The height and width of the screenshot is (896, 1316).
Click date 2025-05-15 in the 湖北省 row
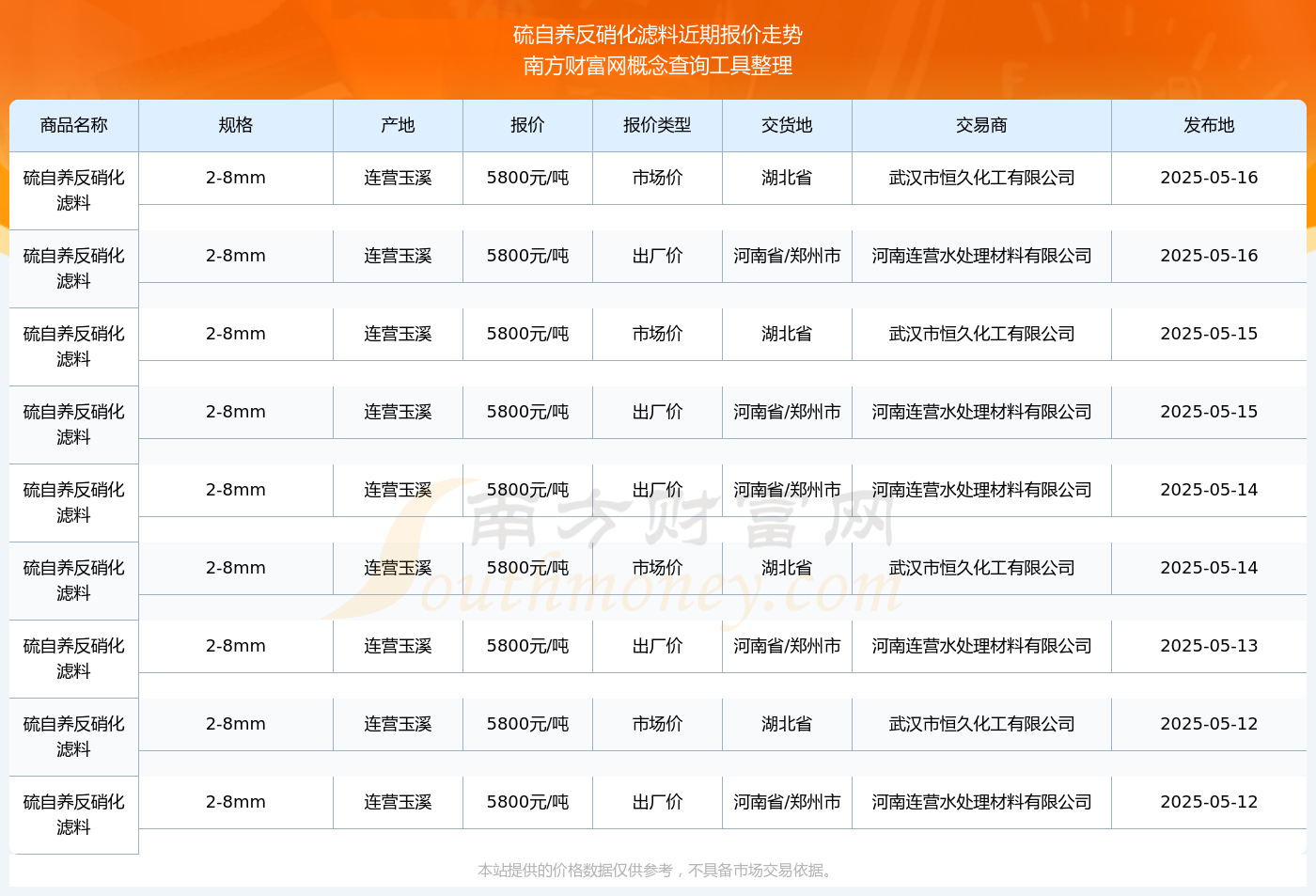point(1209,334)
